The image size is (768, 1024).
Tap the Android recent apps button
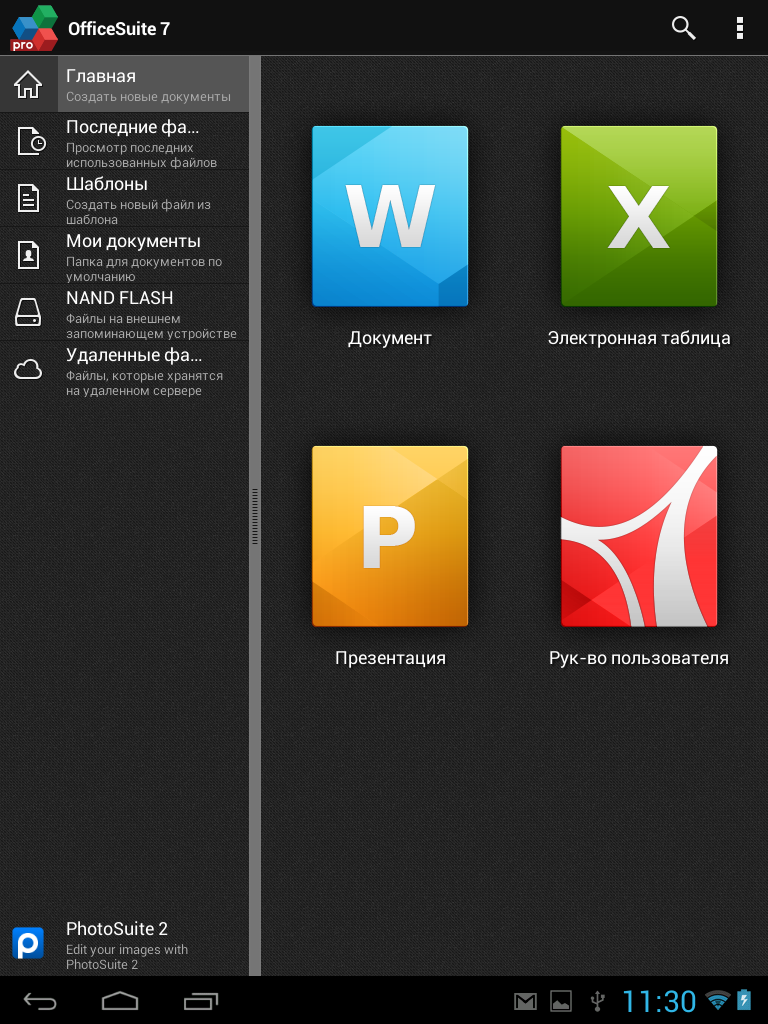[200, 1000]
